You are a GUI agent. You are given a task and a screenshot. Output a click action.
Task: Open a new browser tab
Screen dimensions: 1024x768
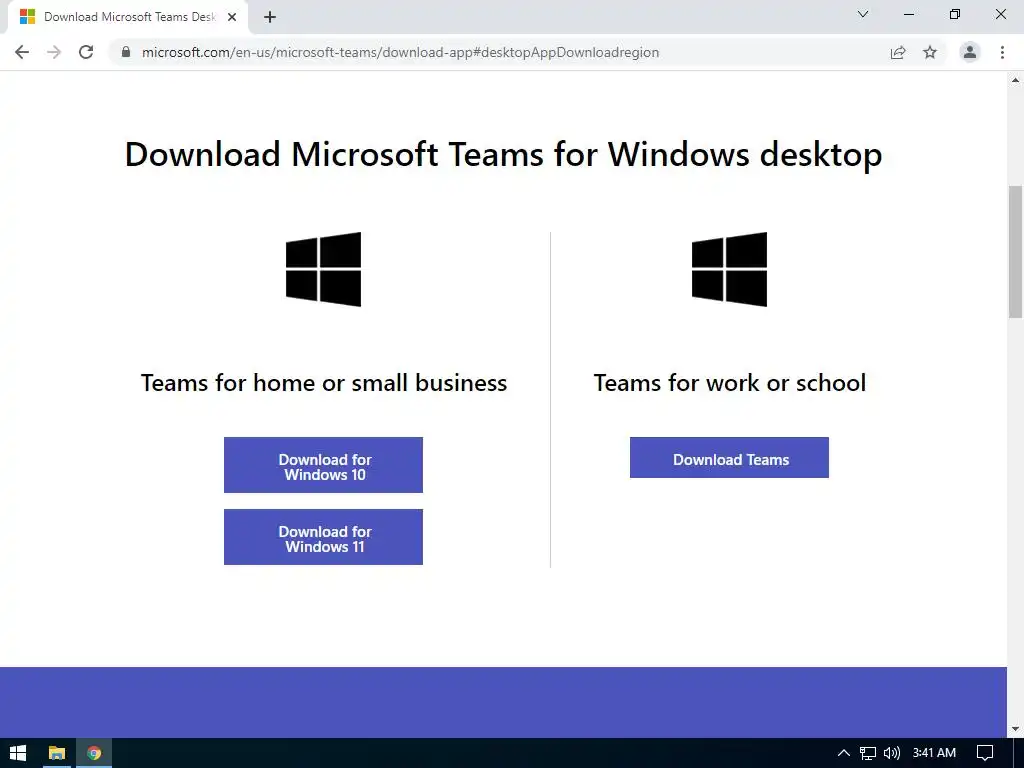(270, 17)
